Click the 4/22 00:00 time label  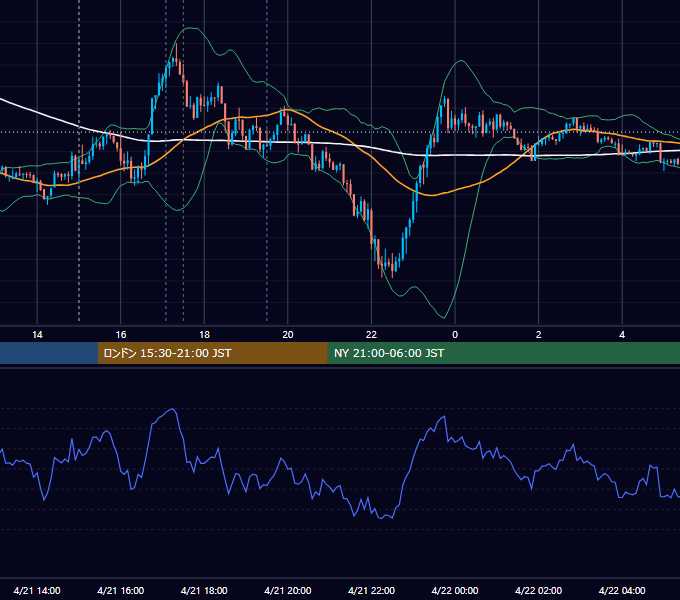(x=455, y=590)
